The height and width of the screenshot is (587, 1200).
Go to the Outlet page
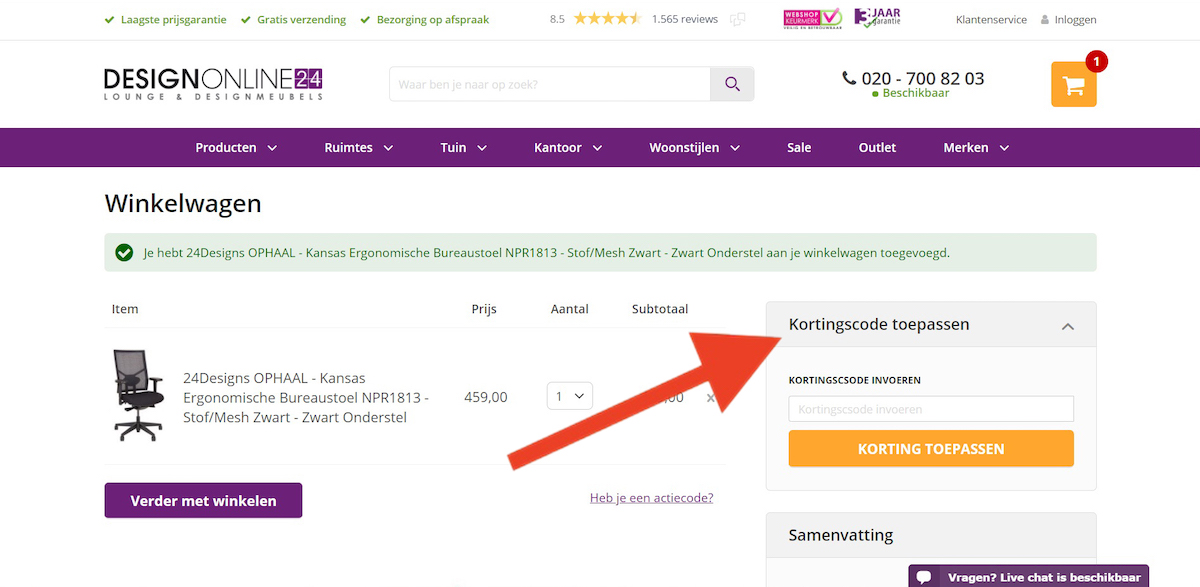[877, 147]
